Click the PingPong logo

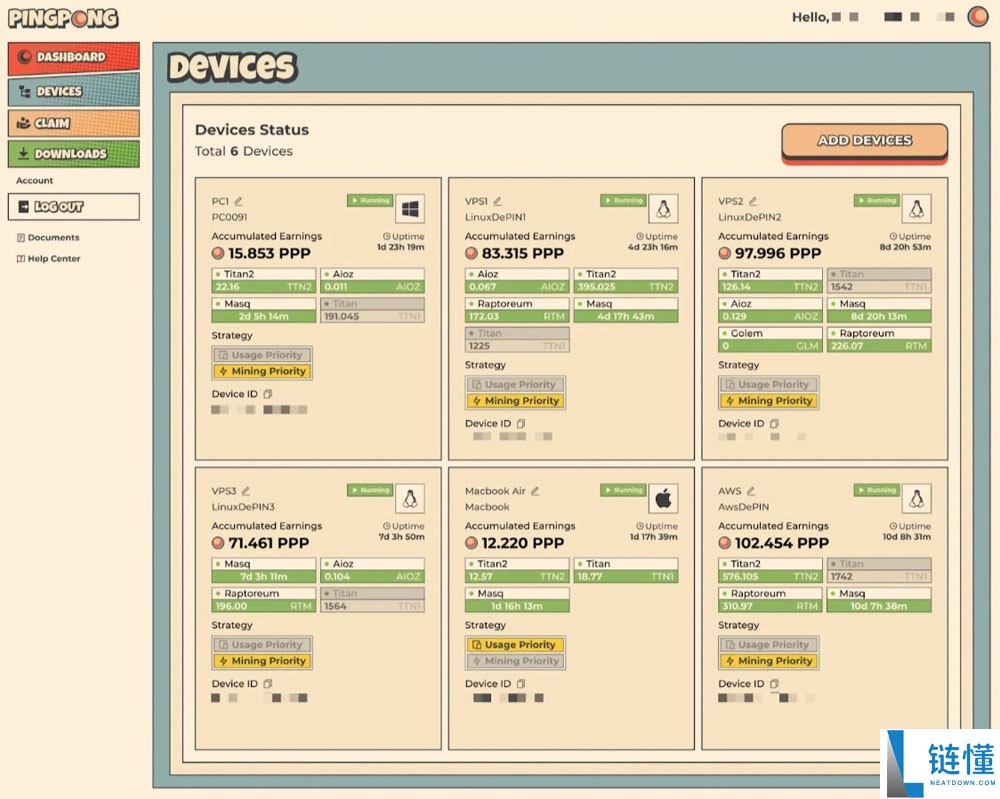coord(63,18)
